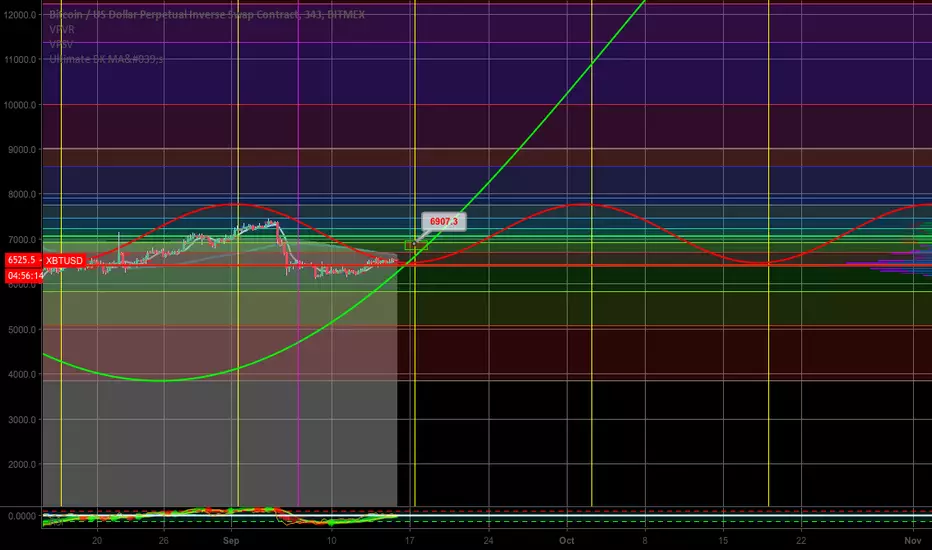Click the Sep label on time axis
Screen dimensions: 932x550
pyautogui.click(x=231, y=540)
